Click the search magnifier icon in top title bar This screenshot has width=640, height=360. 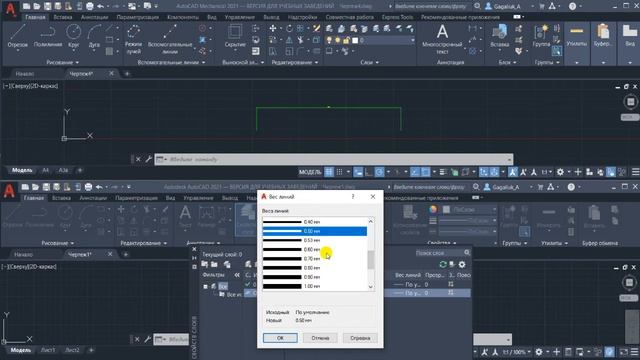[x=477, y=6]
